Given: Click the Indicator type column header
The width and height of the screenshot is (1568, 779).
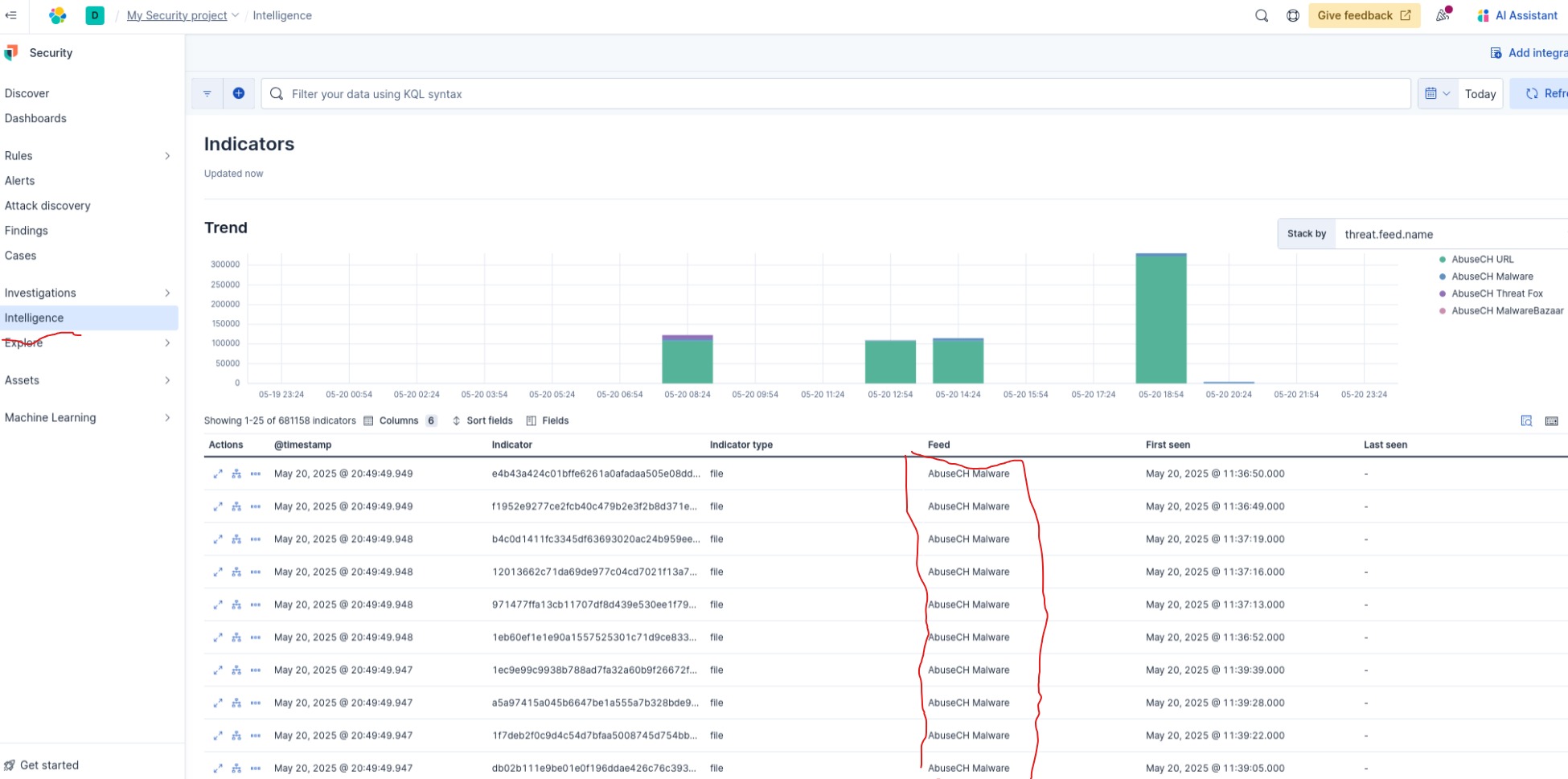Looking at the screenshot, I should [741, 445].
